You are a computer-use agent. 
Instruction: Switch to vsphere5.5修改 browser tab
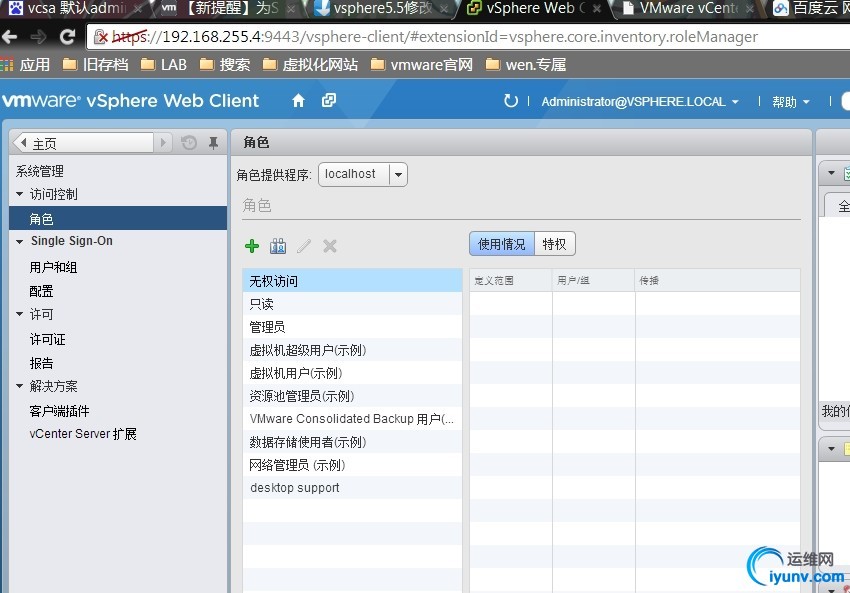tap(382, 8)
